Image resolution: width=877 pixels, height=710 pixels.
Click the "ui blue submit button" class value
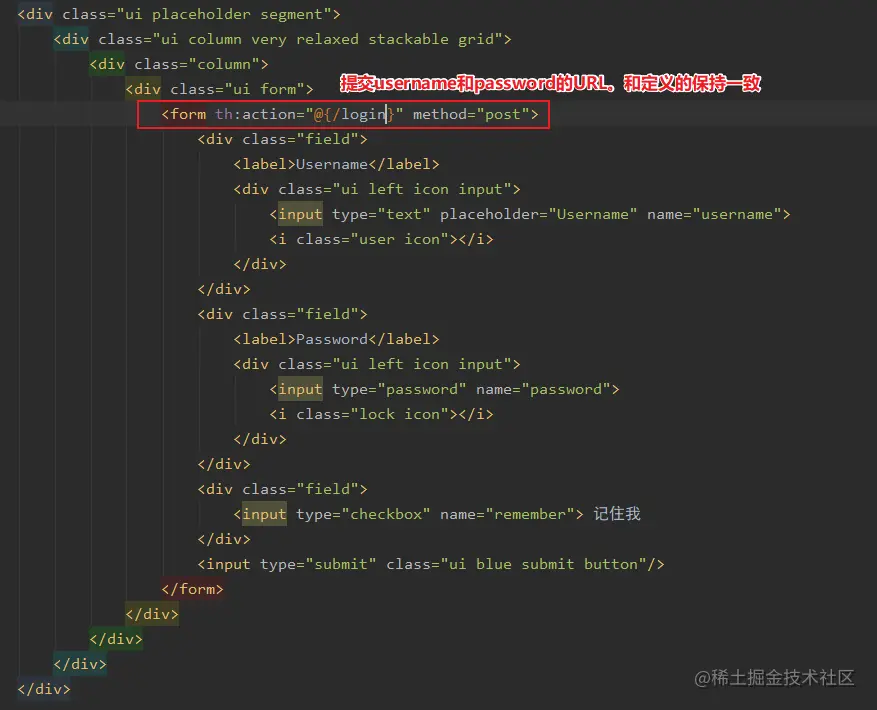tap(544, 565)
